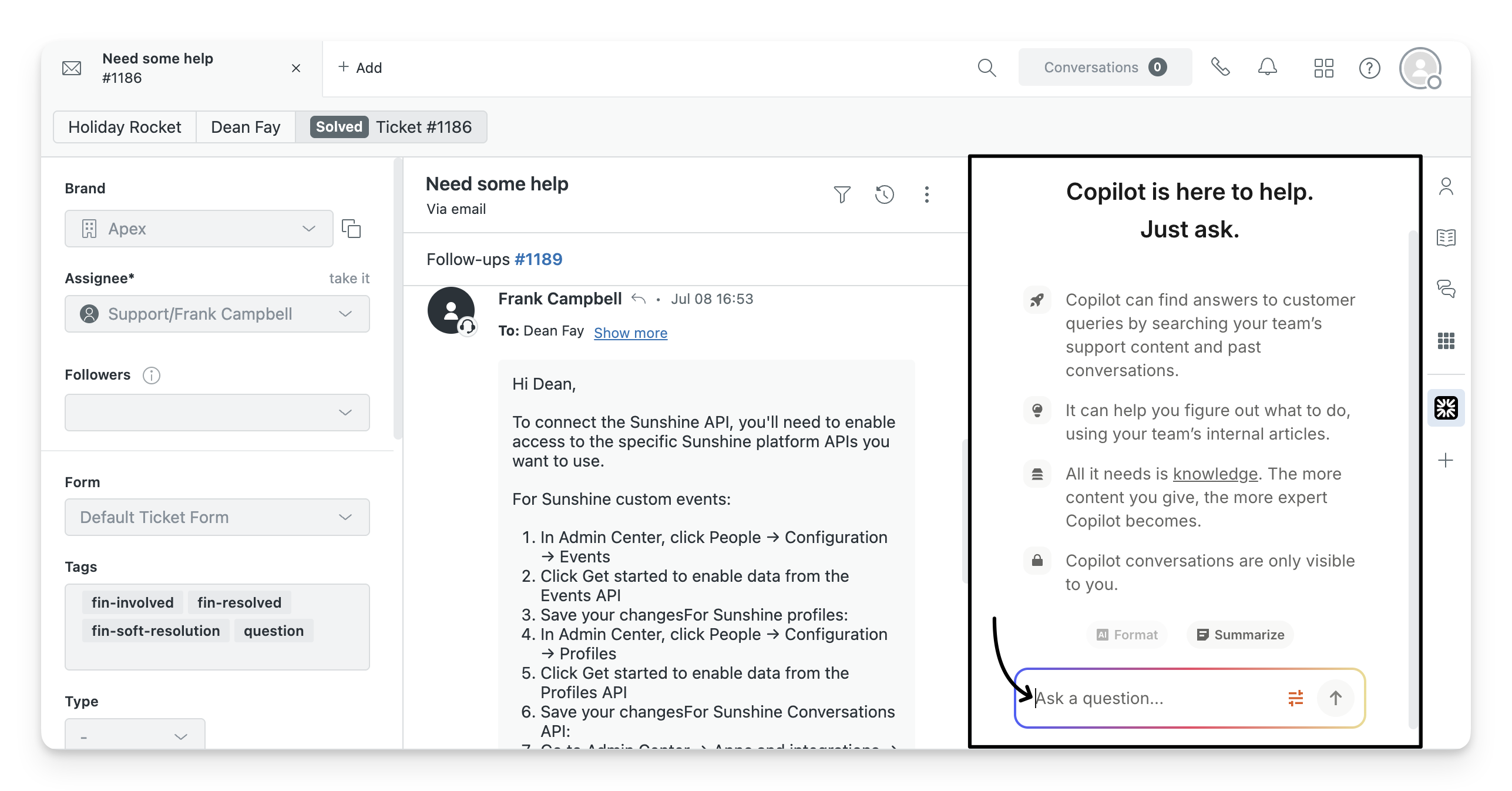The height and width of the screenshot is (791, 1512).
Task: Open the products grid icon
Action: pyautogui.click(x=1323, y=68)
